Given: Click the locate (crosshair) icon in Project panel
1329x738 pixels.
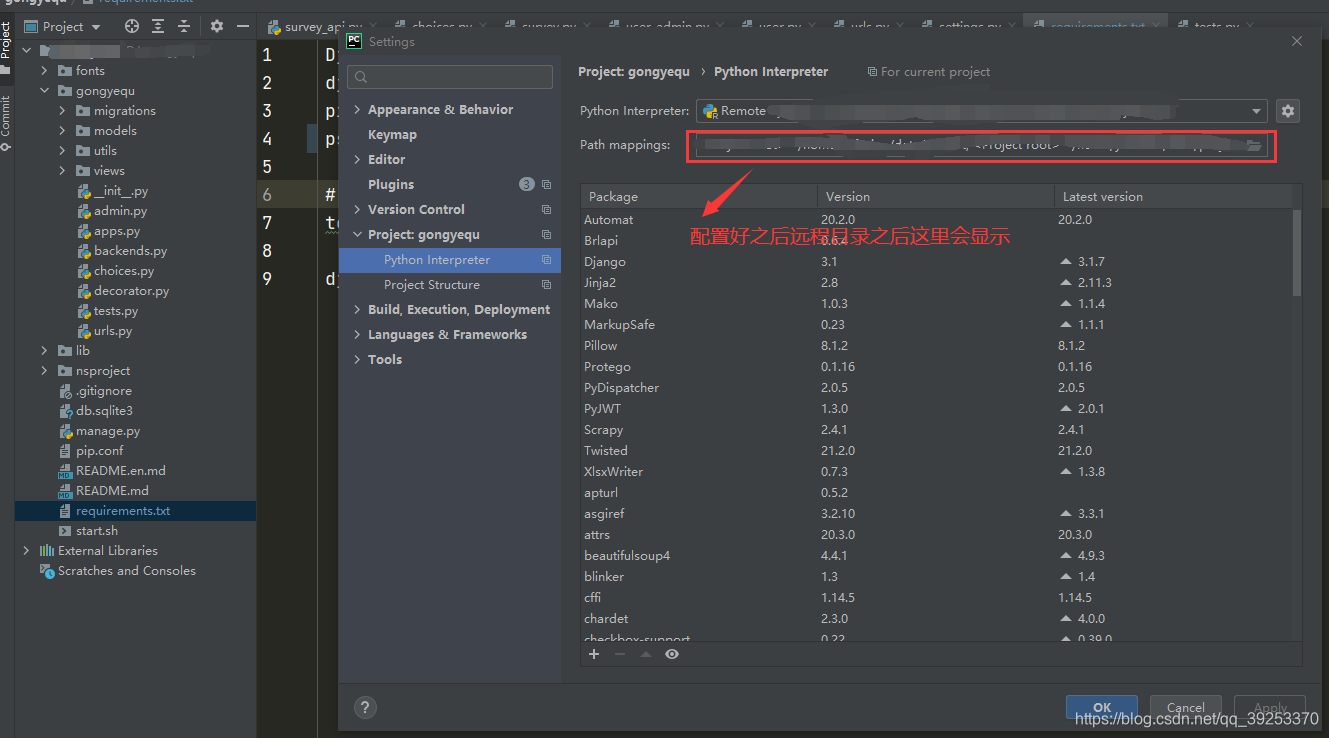Looking at the screenshot, I should coord(132,27).
